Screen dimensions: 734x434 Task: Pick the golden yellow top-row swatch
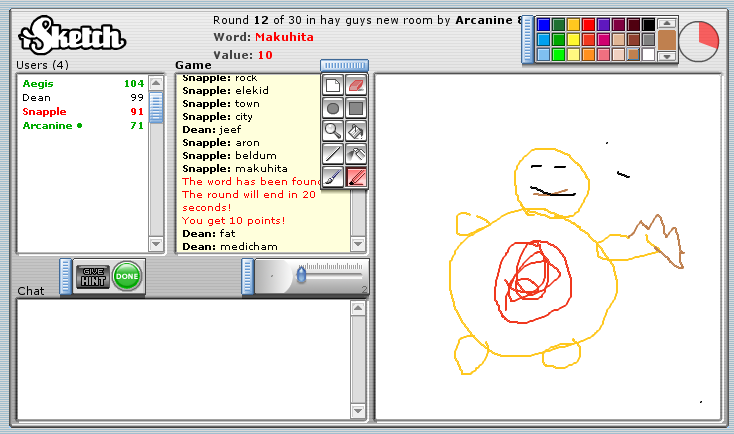point(573,25)
